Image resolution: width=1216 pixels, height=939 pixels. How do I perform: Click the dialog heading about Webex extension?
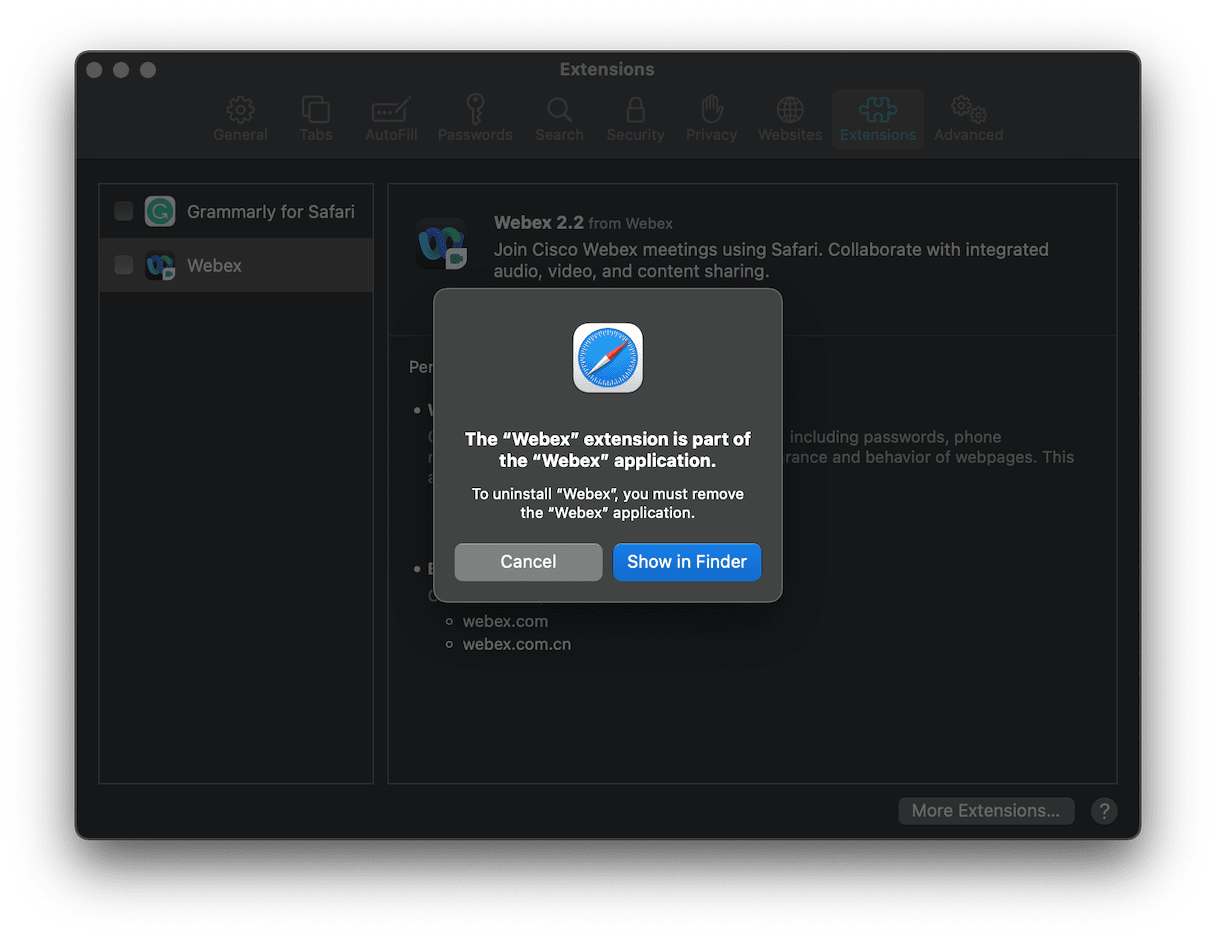[608, 450]
